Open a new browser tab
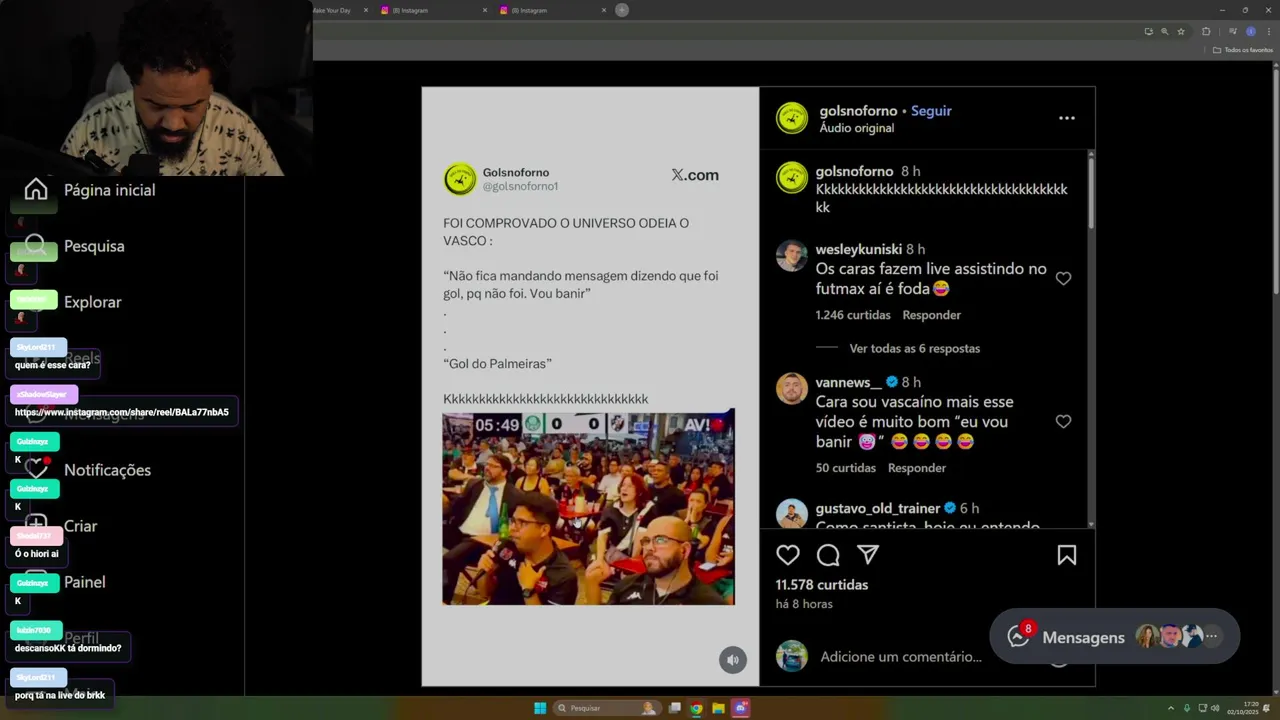This screenshot has height=720, width=1280. coord(622,10)
